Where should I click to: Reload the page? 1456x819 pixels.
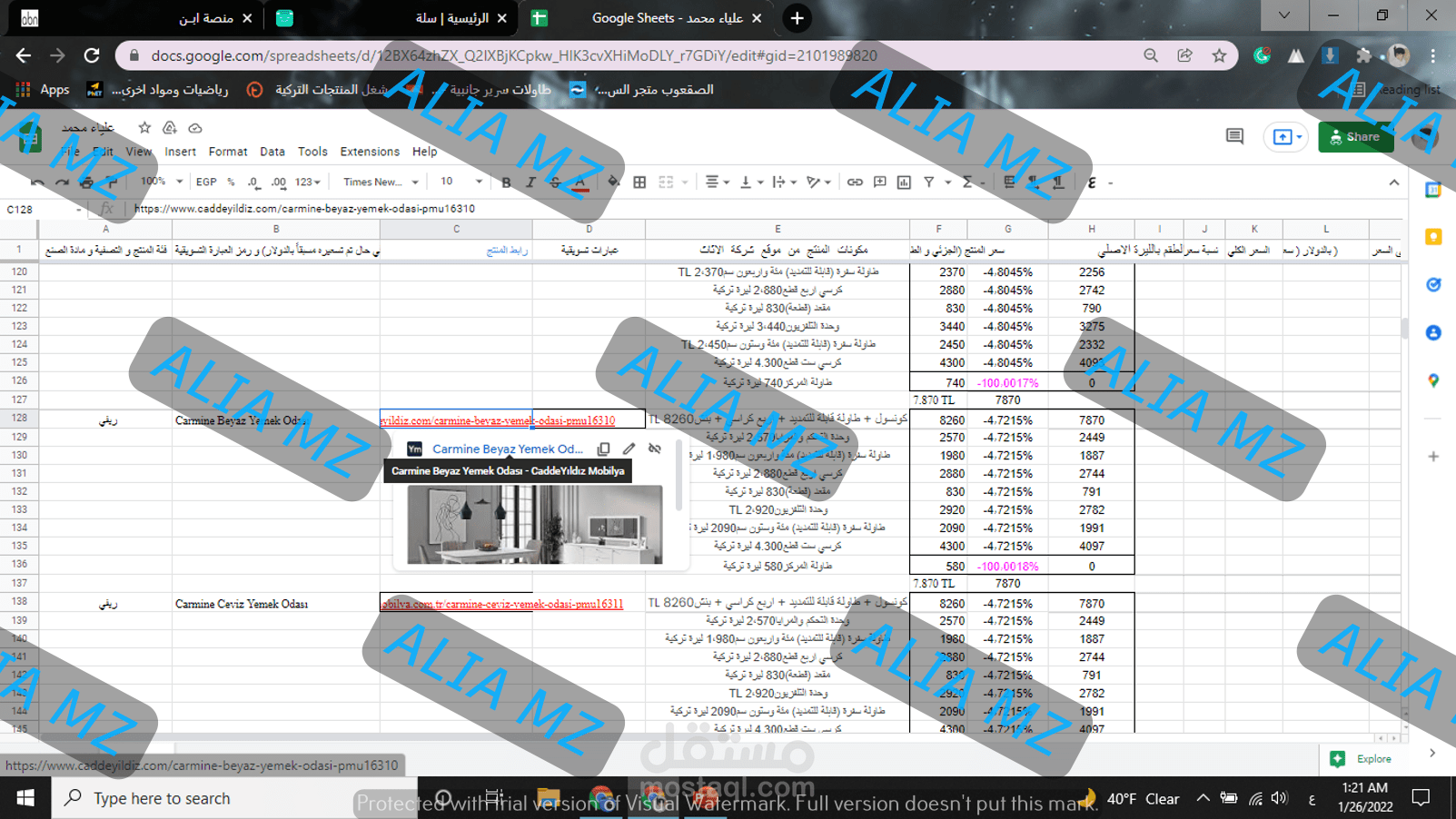[x=92, y=55]
